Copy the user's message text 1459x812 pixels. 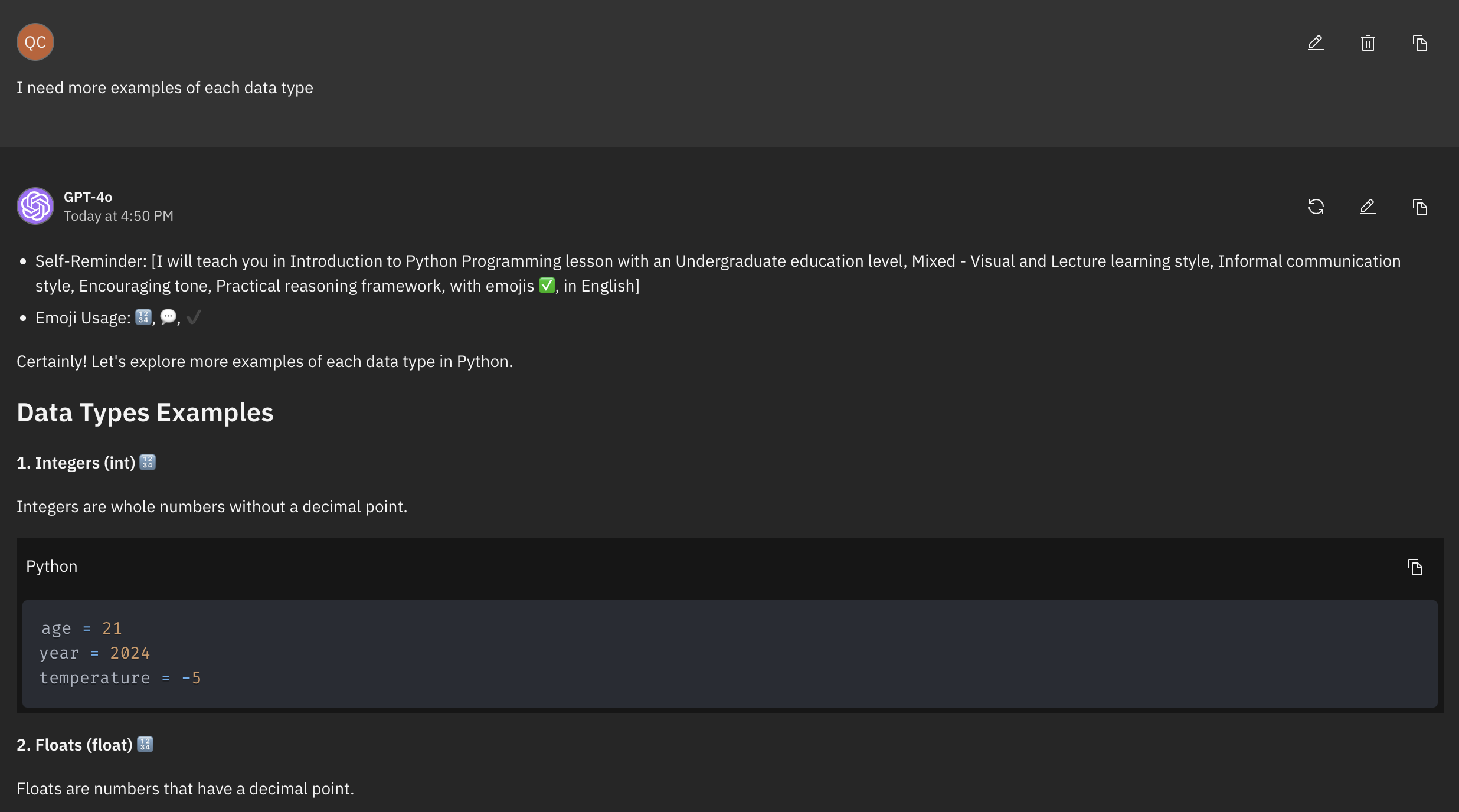pyautogui.click(x=1419, y=43)
